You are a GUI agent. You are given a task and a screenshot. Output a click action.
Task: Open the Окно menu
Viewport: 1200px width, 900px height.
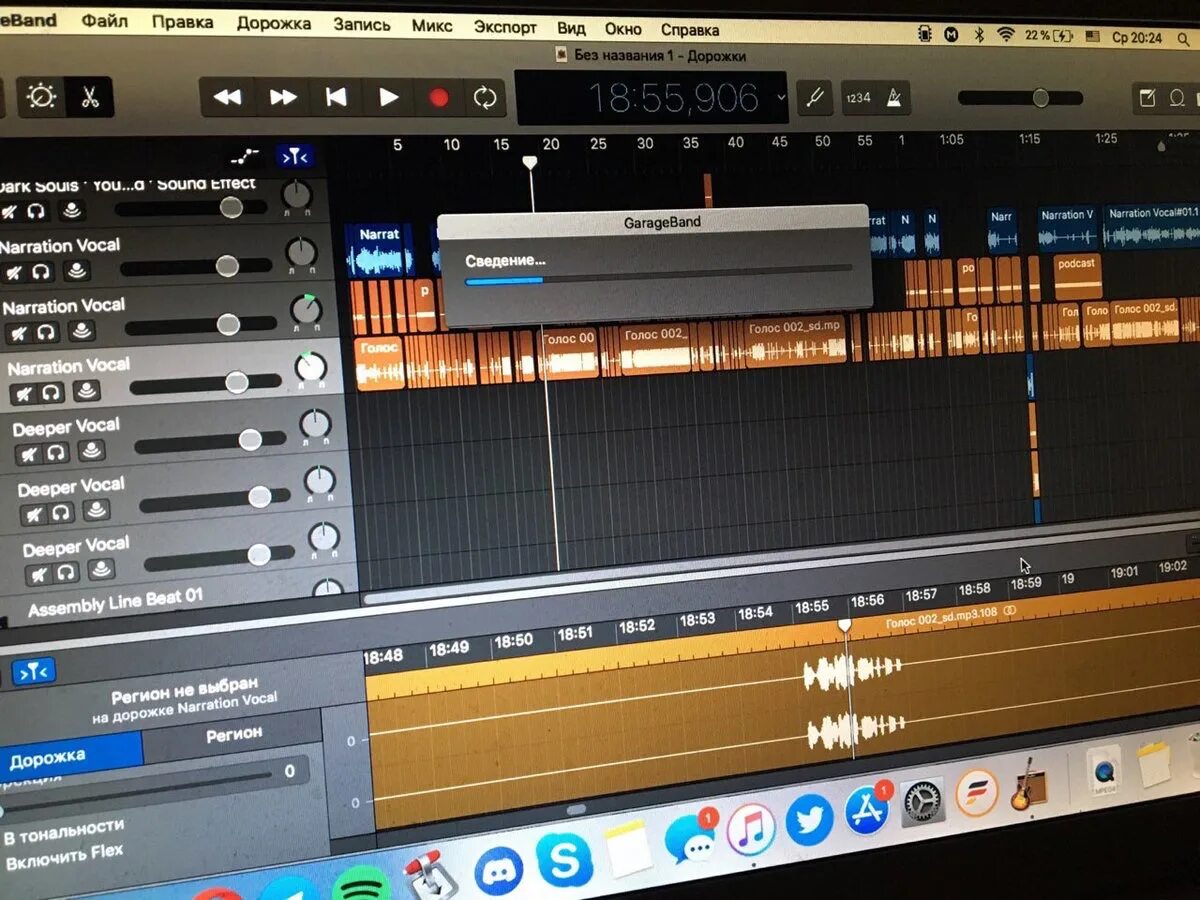(x=623, y=29)
